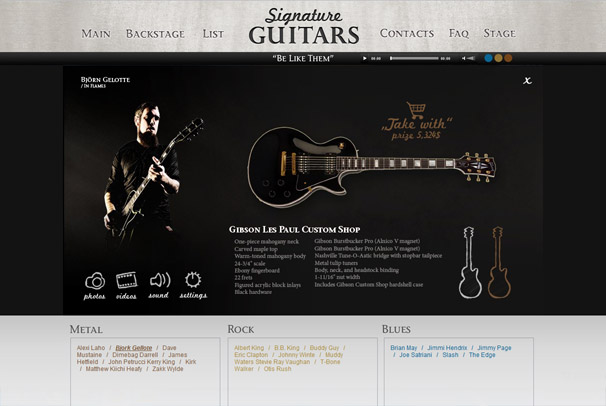Open the settings knob icon
The height and width of the screenshot is (406, 606).
point(193,280)
